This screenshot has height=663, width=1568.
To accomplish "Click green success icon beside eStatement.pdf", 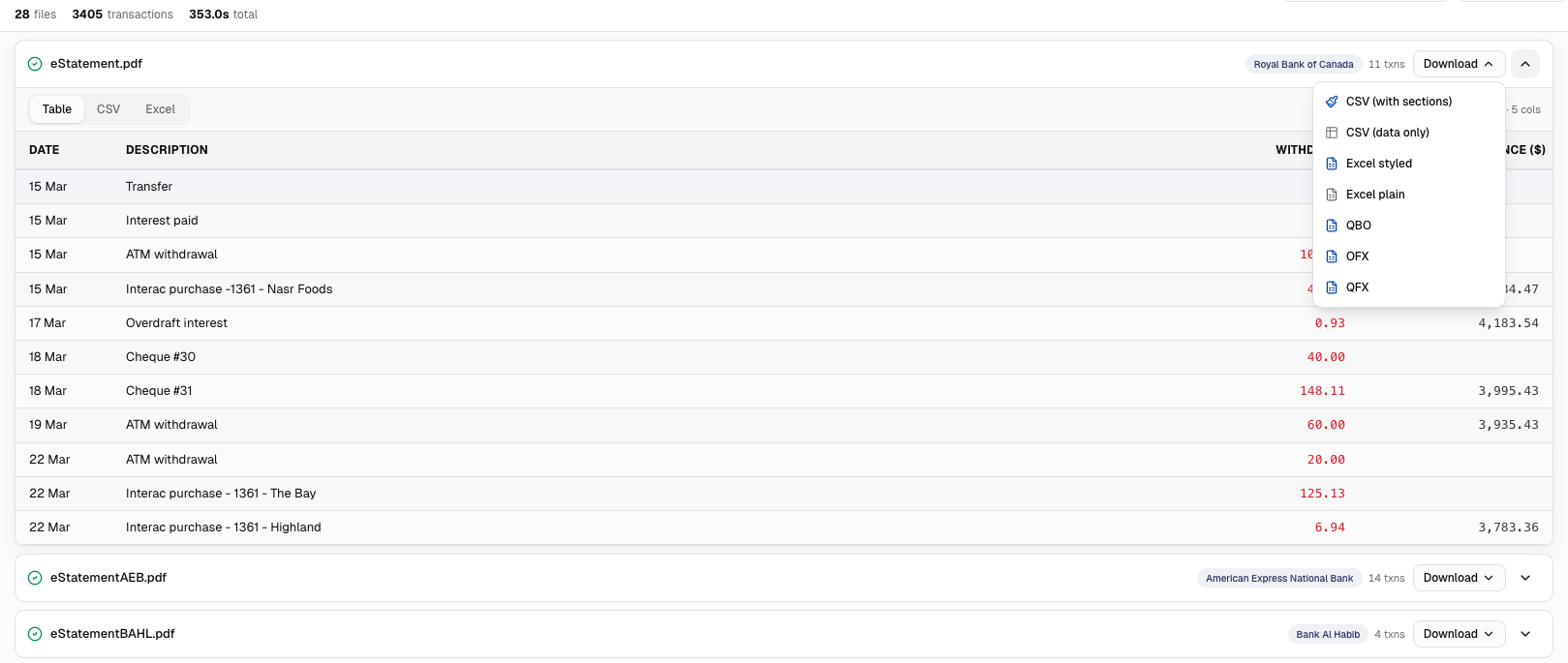I will [34, 63].
